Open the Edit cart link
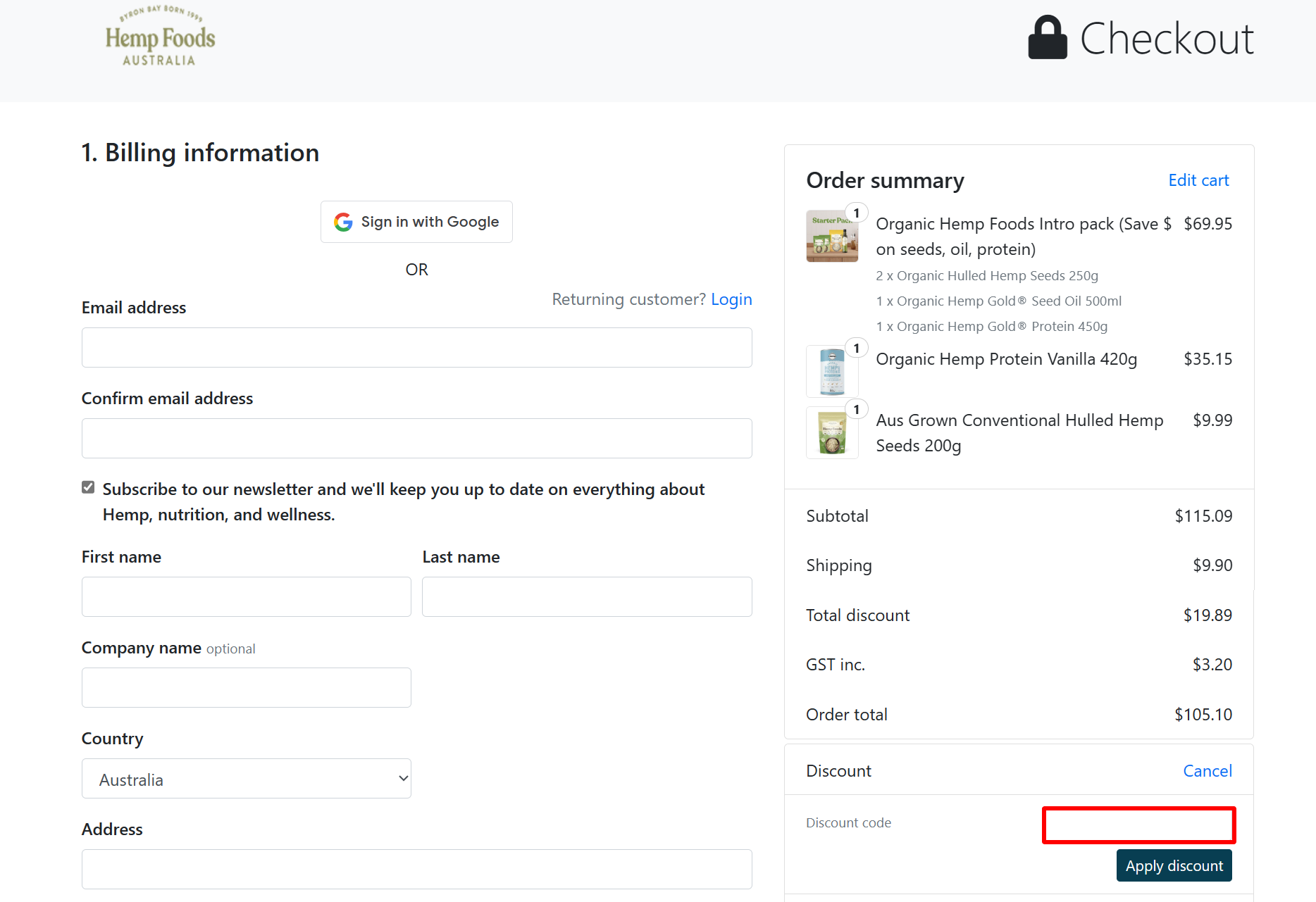The width and height of the screenshot is (1316, 902). 1198,180
